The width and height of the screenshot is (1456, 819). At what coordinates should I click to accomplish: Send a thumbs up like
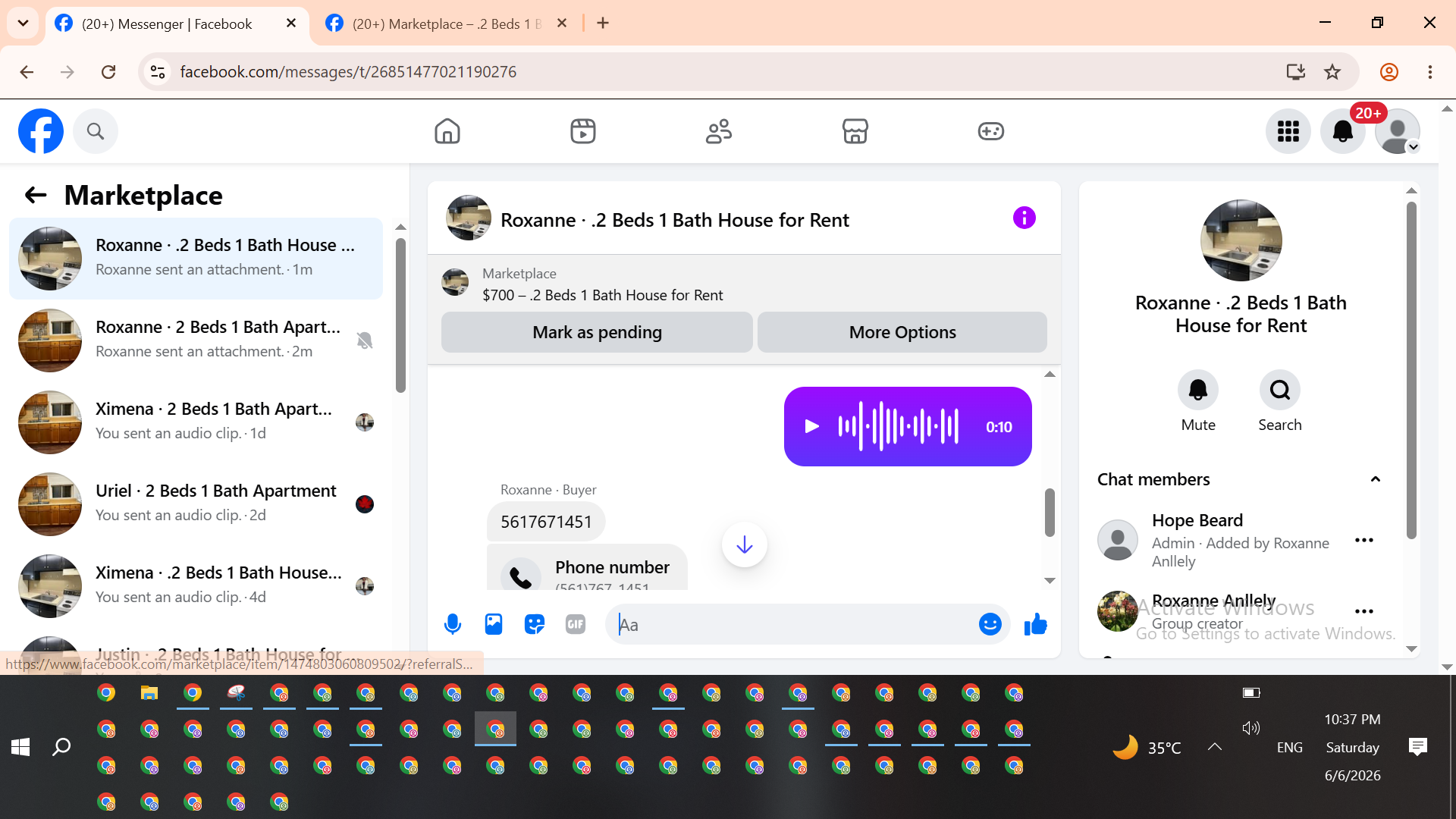(x=1035, y=624)
